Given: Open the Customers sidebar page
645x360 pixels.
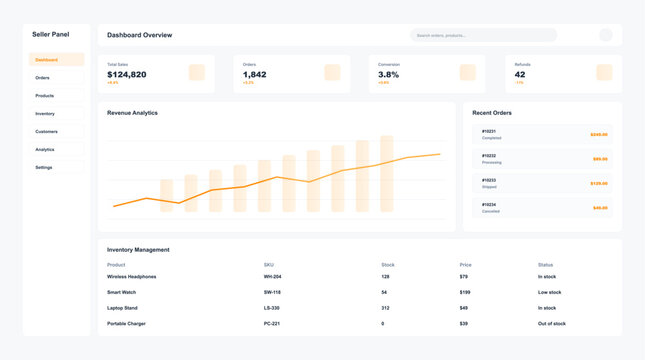Looking at the screenshot, I should (56, 132).
